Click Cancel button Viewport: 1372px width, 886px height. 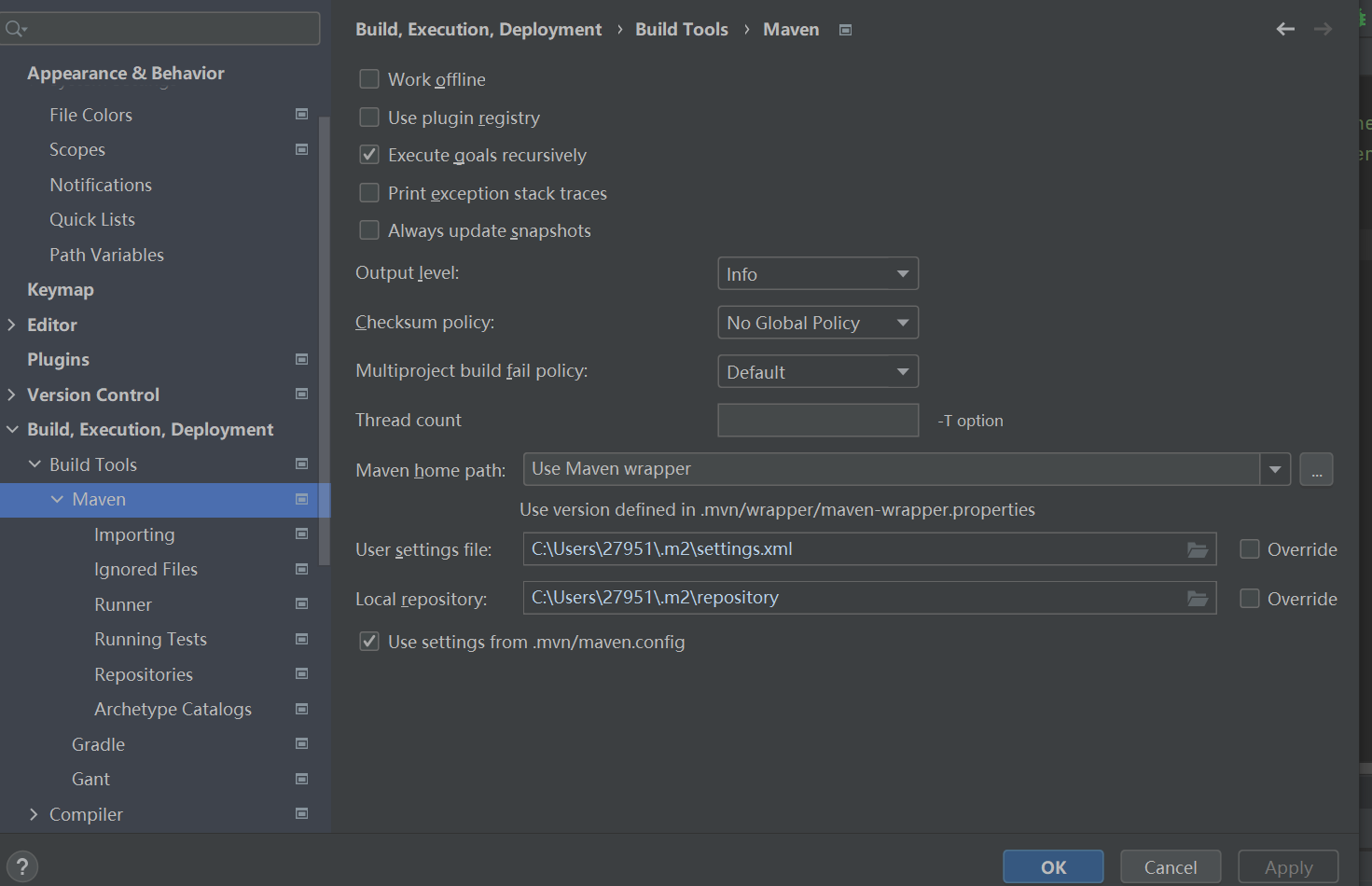[1171, 867]
